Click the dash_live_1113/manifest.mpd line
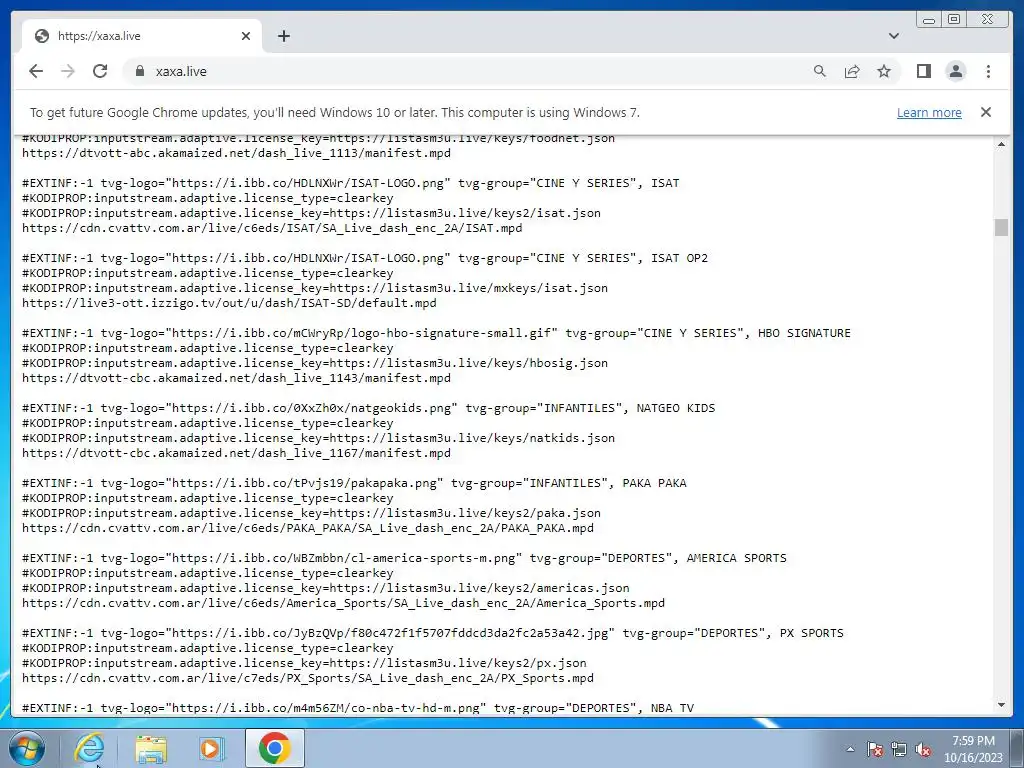The image size is (1024, 768). tap(236, 153)
